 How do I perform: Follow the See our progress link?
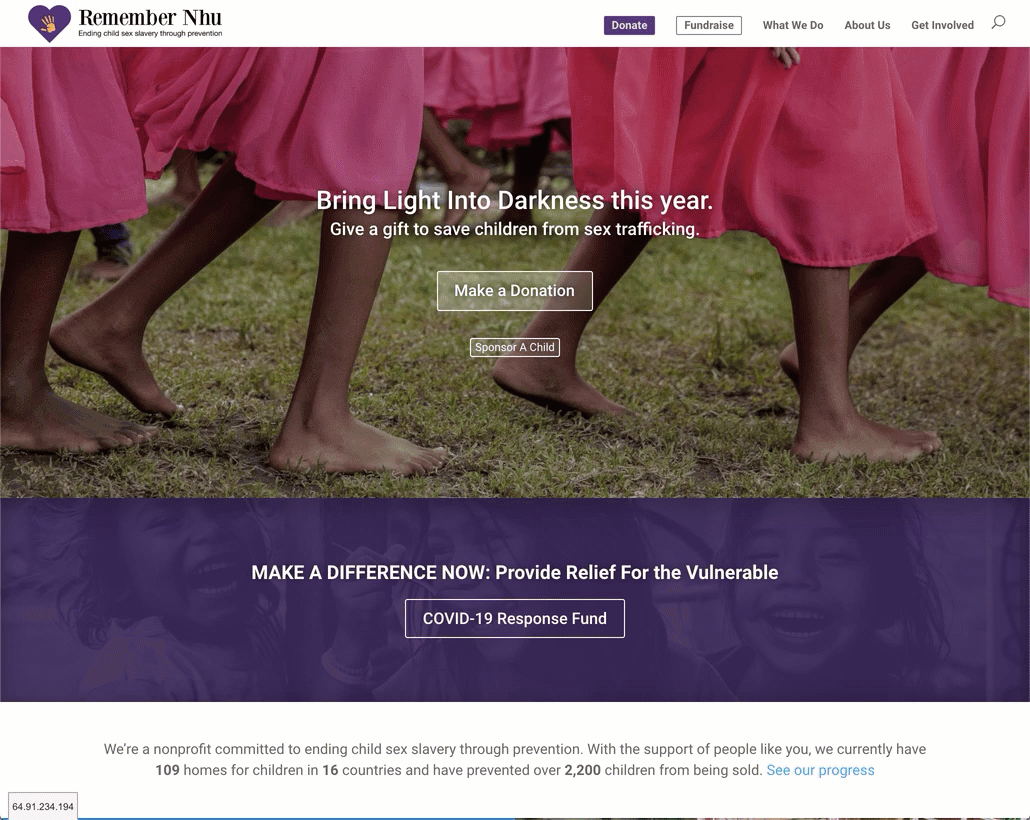tap(820, 770)
